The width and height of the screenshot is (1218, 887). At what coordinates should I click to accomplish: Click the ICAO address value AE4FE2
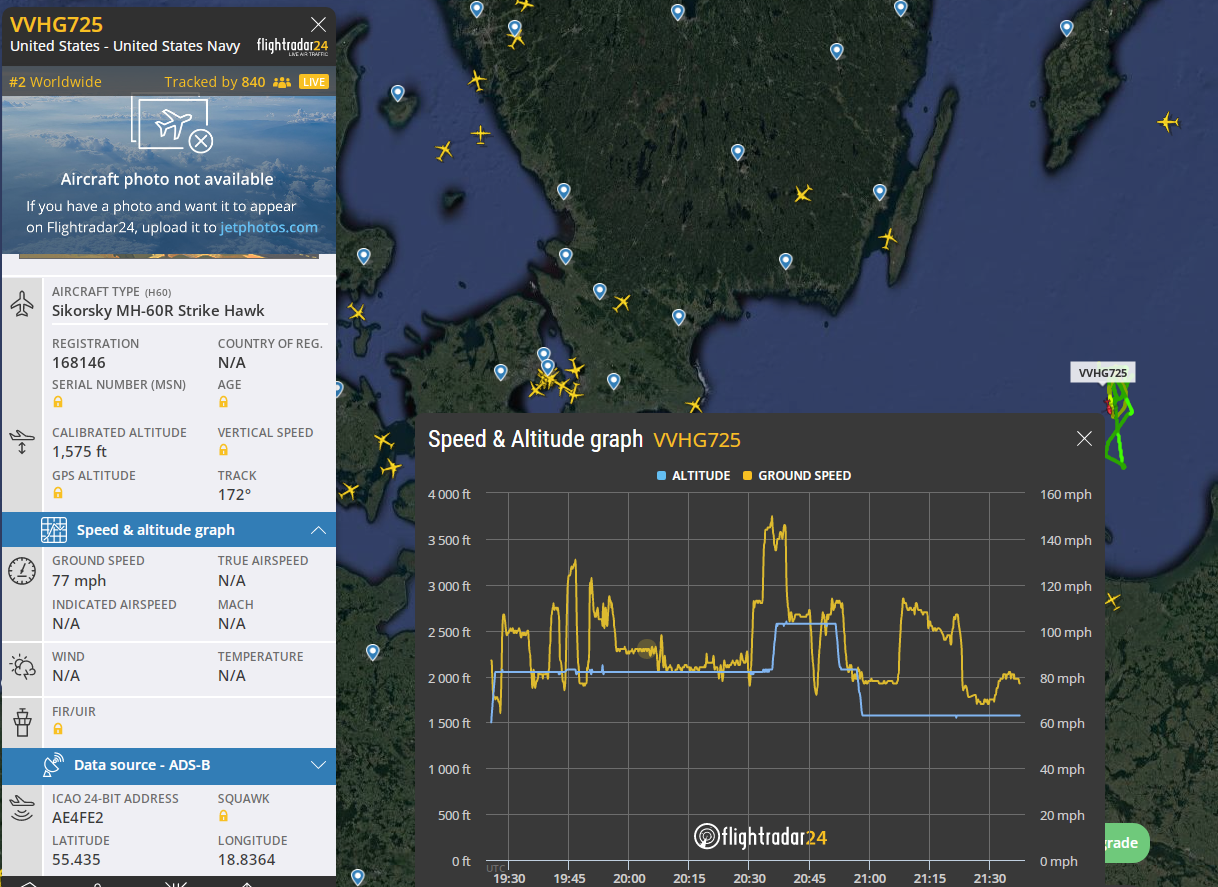point(78,817)
